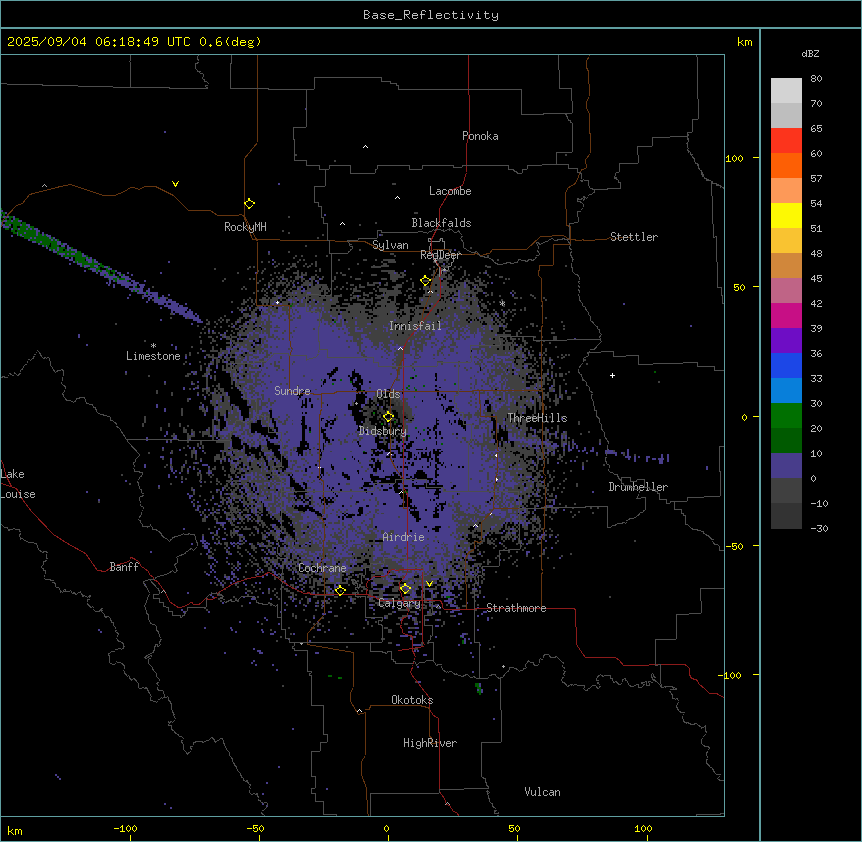Screen dimensions: 862x842
Task: Select the yellow diamond marker under Cochrane
Action: point(340,591)
